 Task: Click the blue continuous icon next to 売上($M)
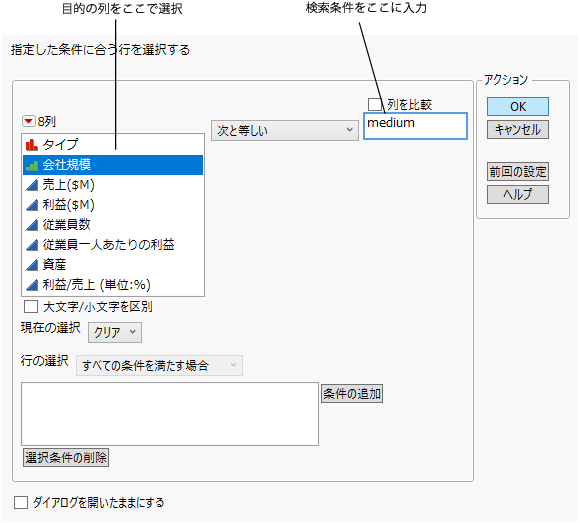tap(32, 185)
